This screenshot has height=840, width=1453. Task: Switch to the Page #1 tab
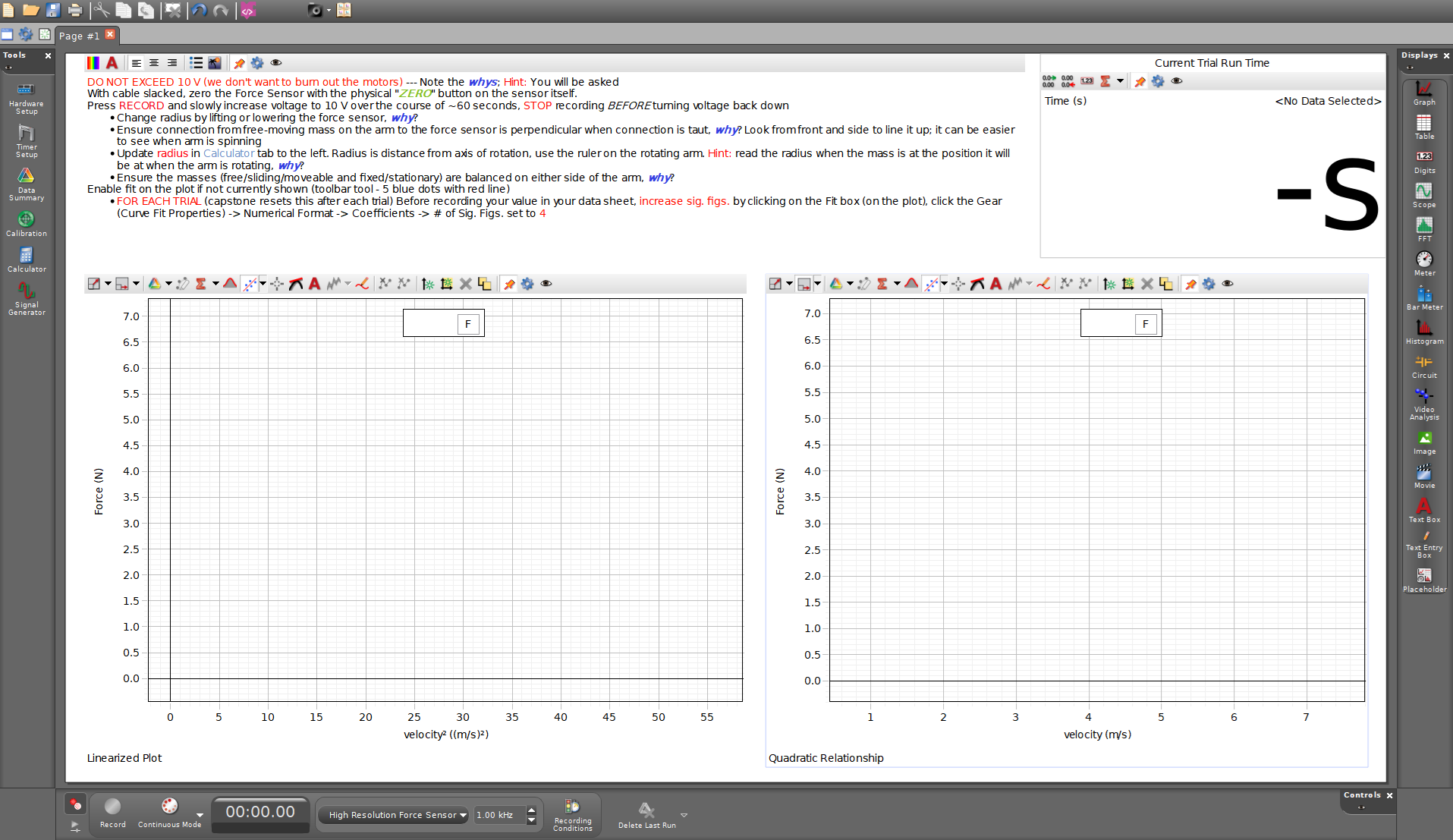pos(79,36)
